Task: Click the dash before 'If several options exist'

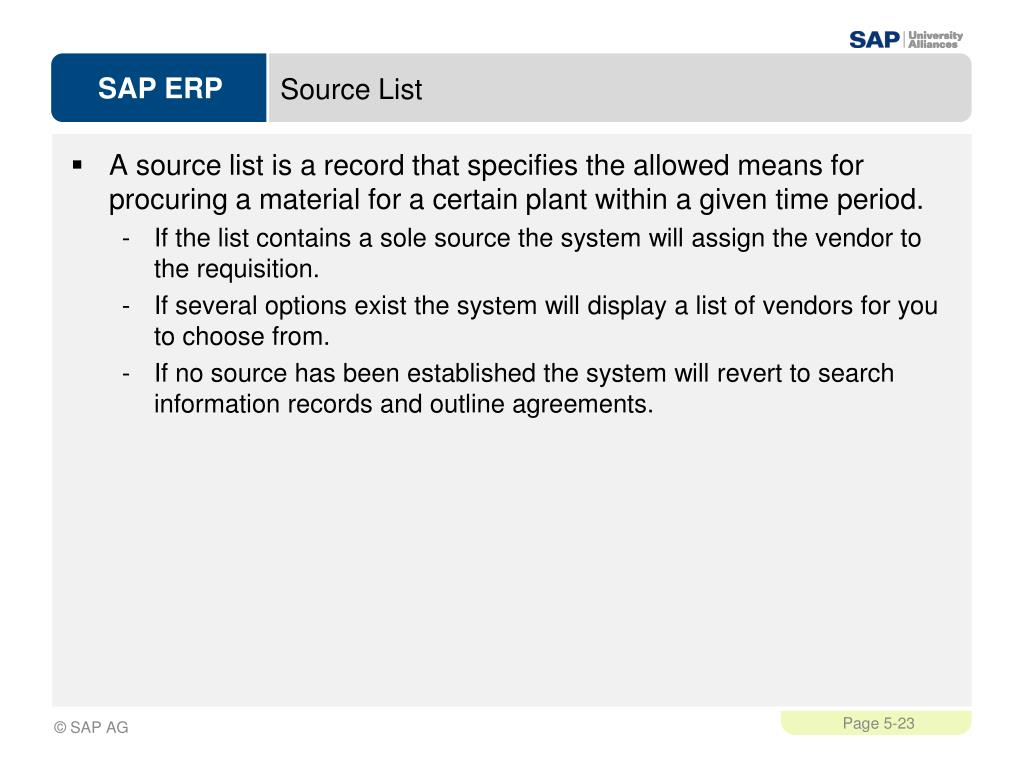Action: (126, 306)
